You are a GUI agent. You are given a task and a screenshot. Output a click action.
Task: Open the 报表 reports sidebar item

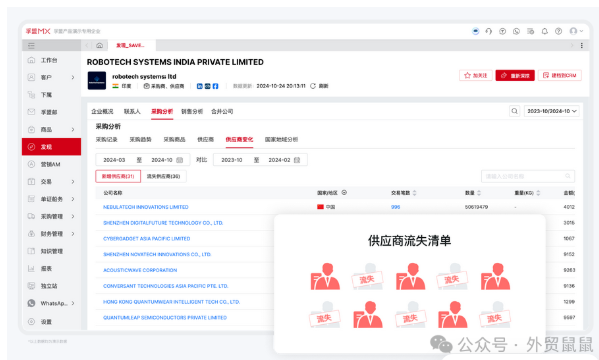[51, 269]
